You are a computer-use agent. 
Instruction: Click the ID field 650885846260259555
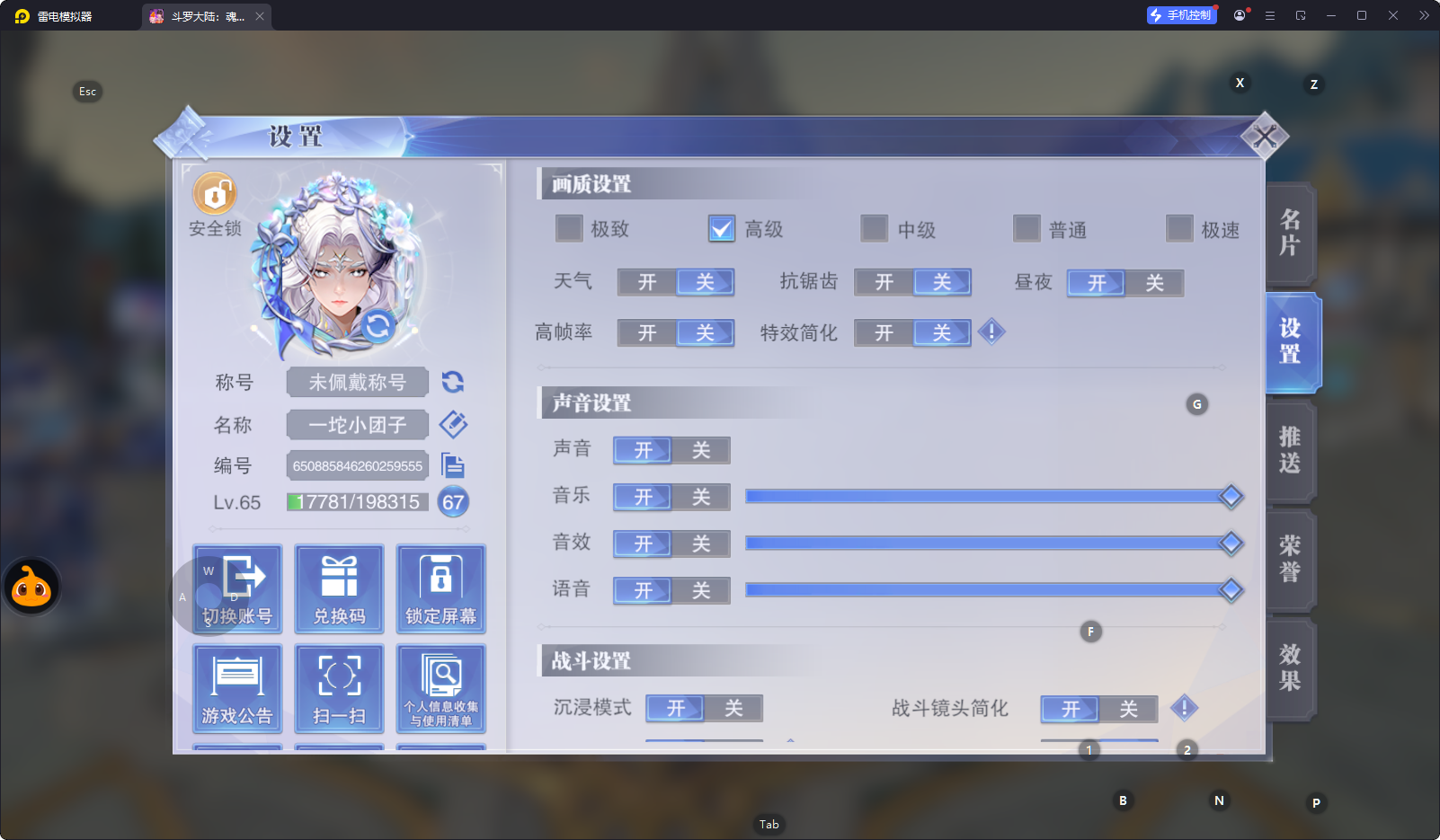click(358, 465)
